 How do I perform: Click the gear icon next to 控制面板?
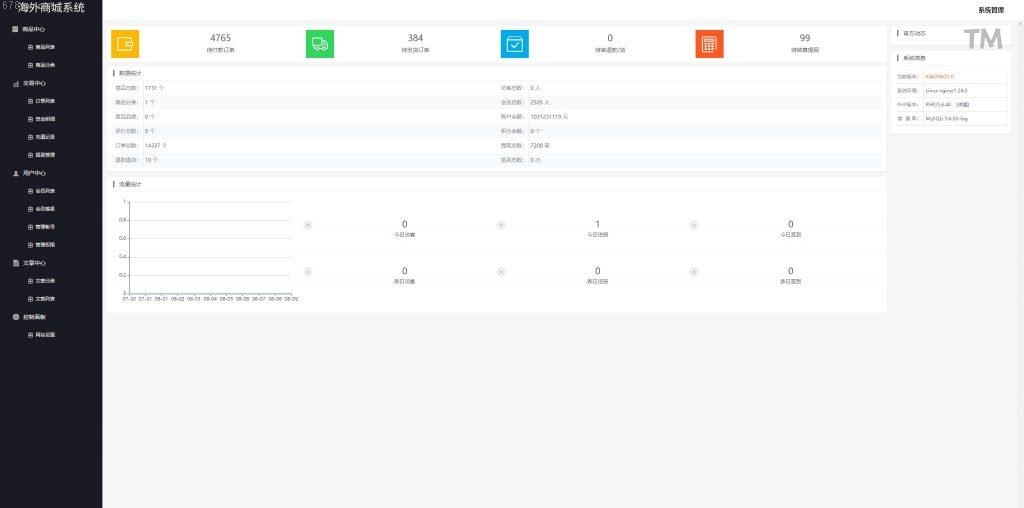pyautogui.click(x=16, y=317)
